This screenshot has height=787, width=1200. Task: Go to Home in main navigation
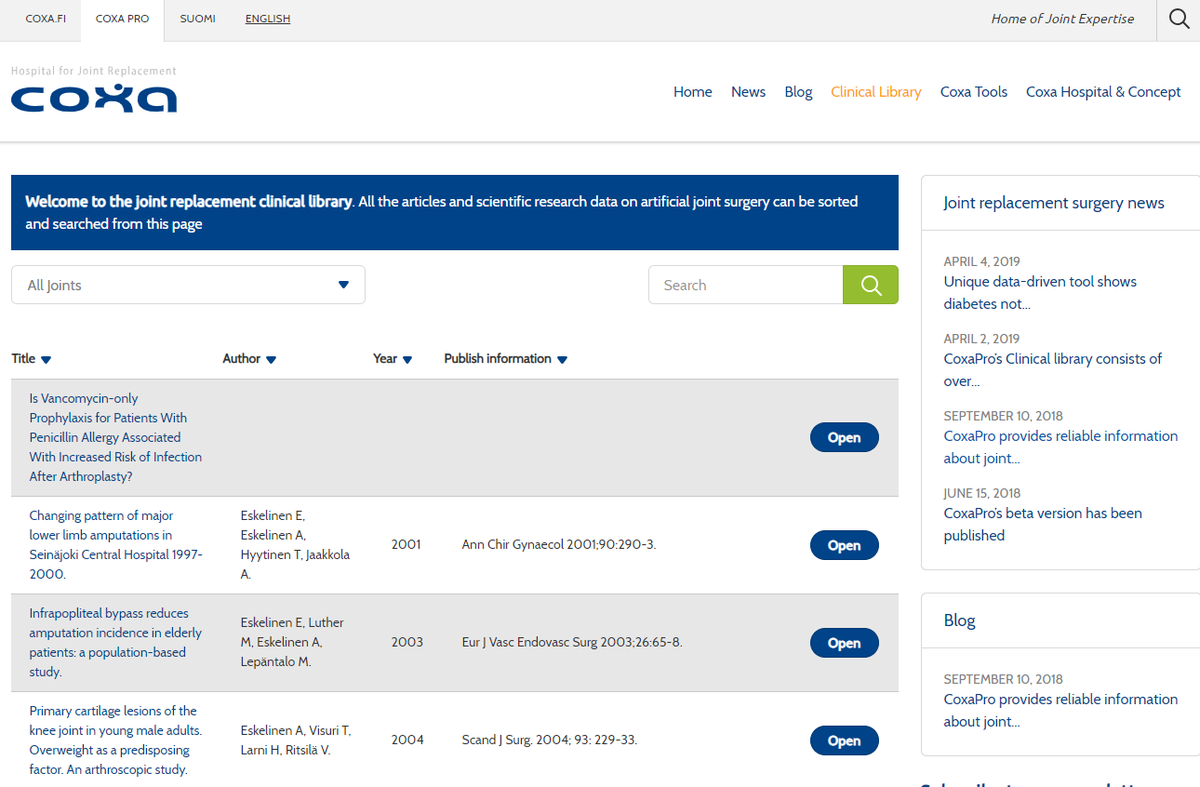[x=693, y=92]
